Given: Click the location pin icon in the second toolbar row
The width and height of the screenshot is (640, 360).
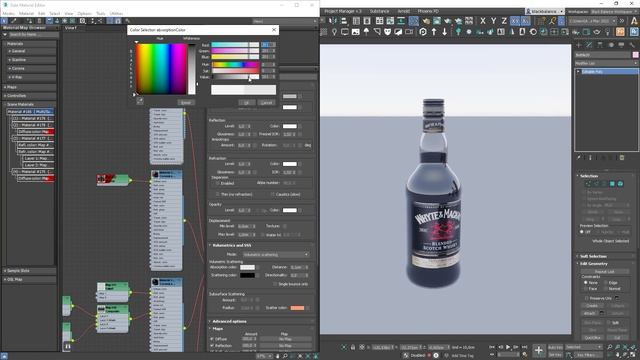Looking at the screenshot, I should (x=334, y=31).
